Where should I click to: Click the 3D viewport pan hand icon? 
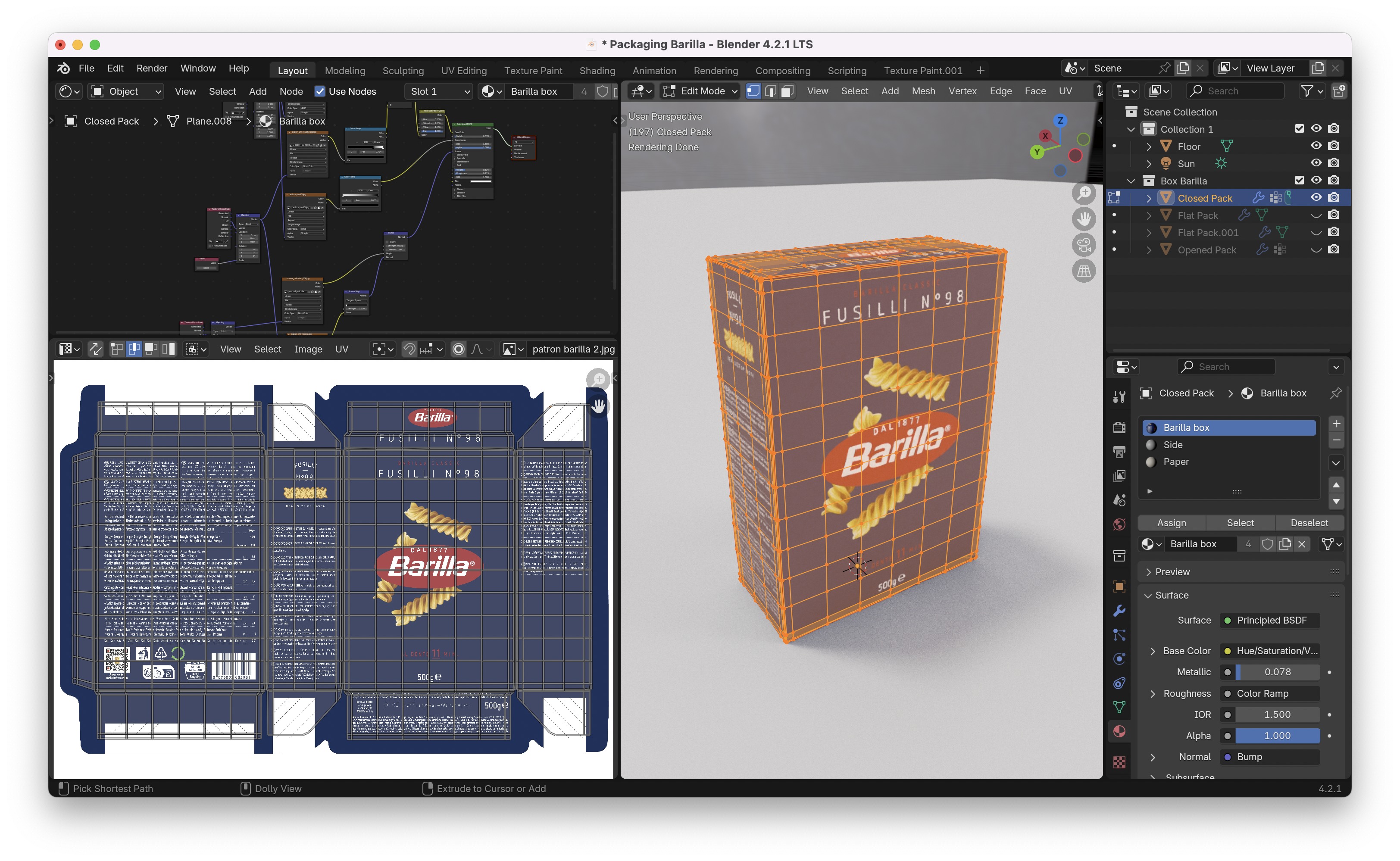point(1083,218)
